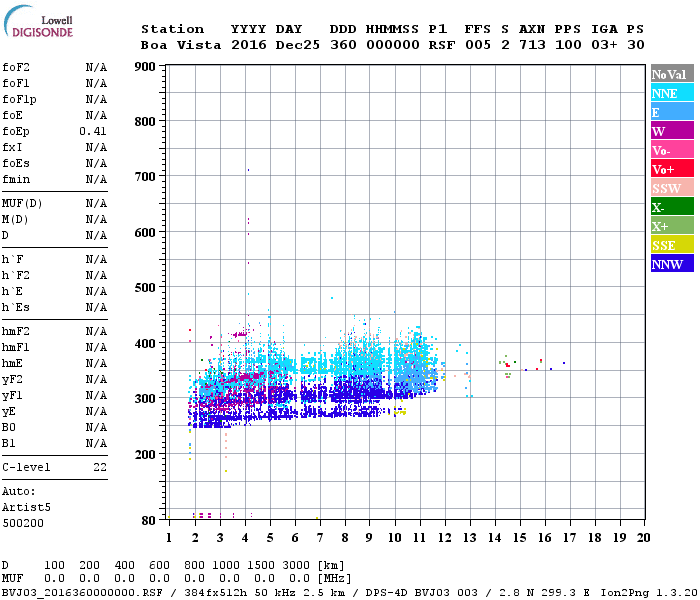Click the 900 km y-axis label
This screenshot has height=600, width=700.
[145, 67]
